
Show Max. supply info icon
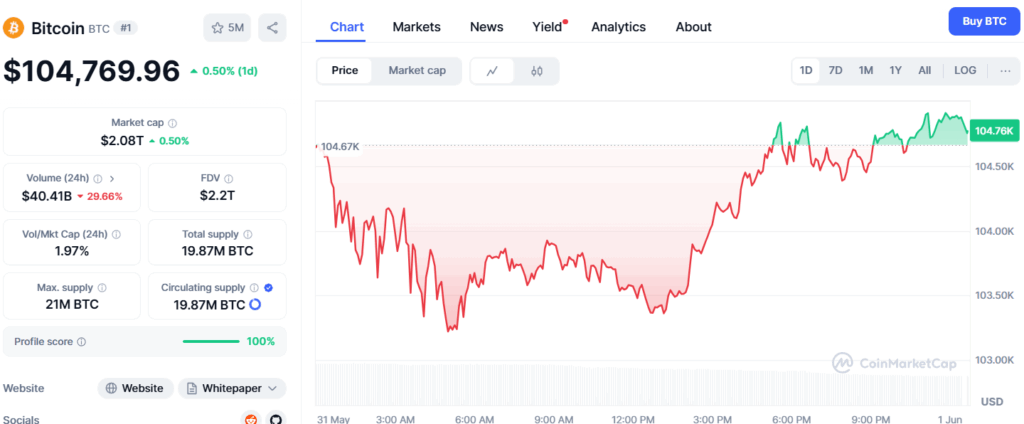click(x=103, y=287)
